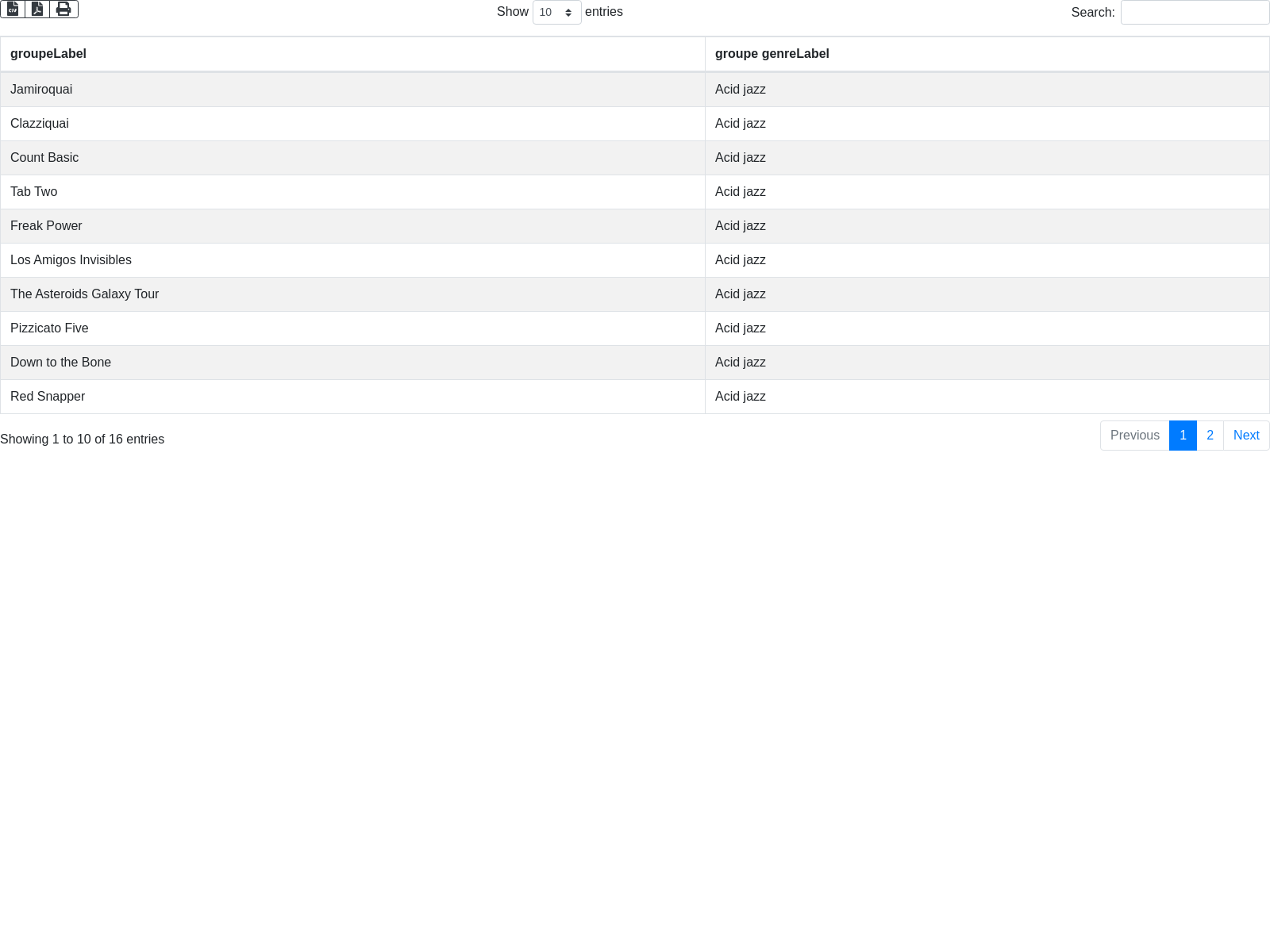This screenshot has height=952, width=1270.
Task: Click the Next pagination button
Action: click(1246, 436)
